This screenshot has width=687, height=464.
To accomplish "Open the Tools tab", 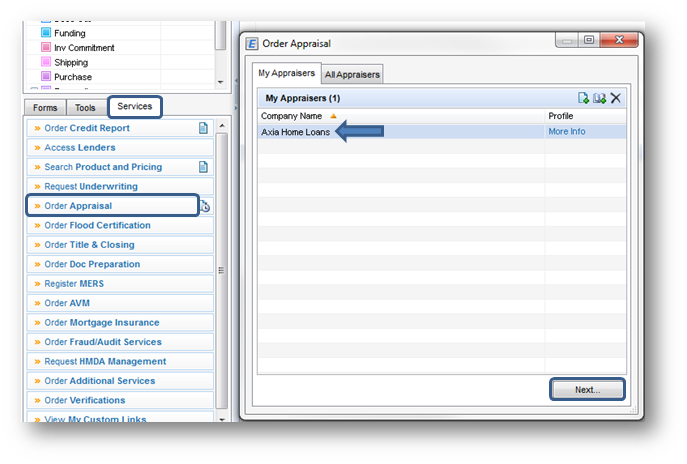I will click(86, 108).
